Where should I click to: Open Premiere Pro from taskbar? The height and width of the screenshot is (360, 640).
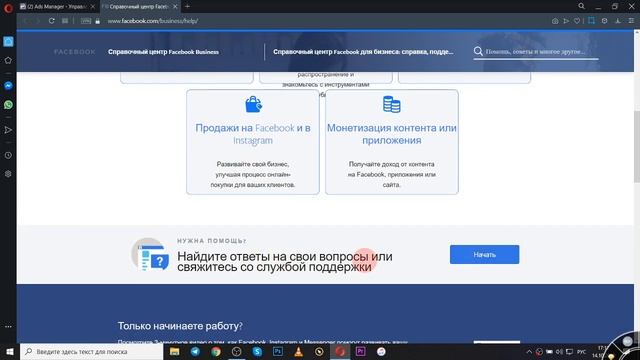(360, 351)
